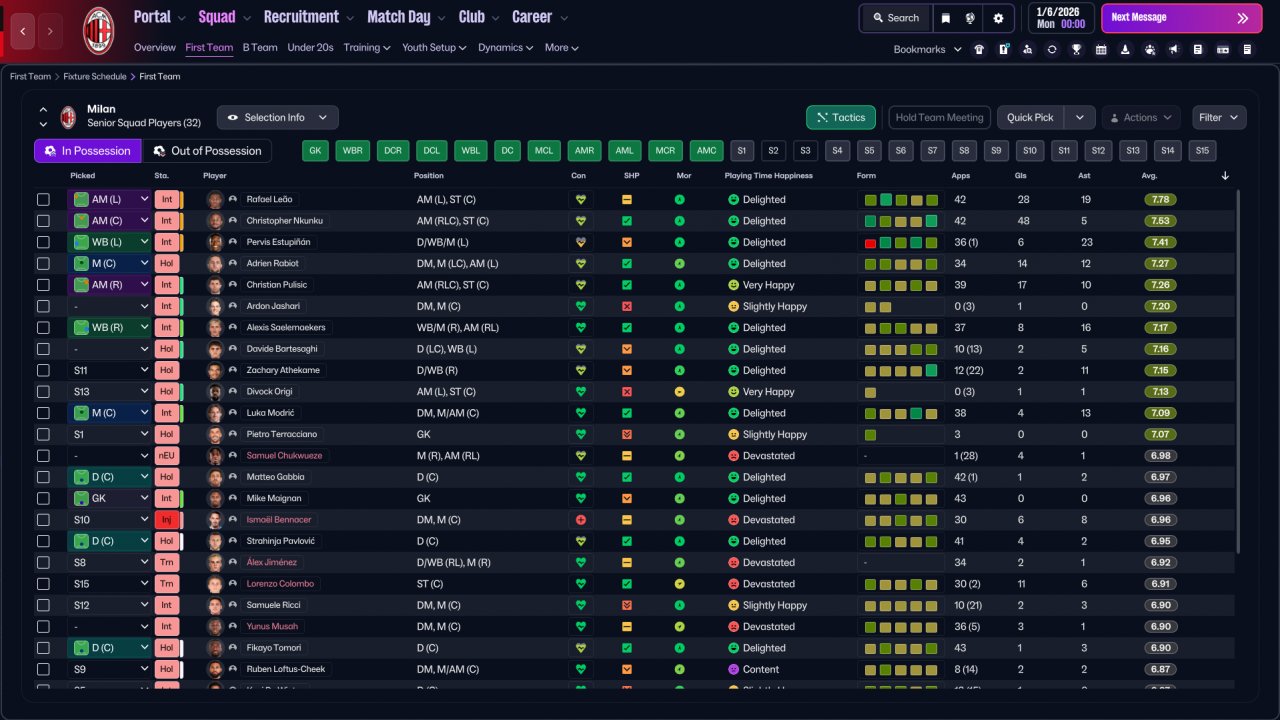Click the bookmark icon beside Search
The image size is (1280, 720).
(946, 18)
